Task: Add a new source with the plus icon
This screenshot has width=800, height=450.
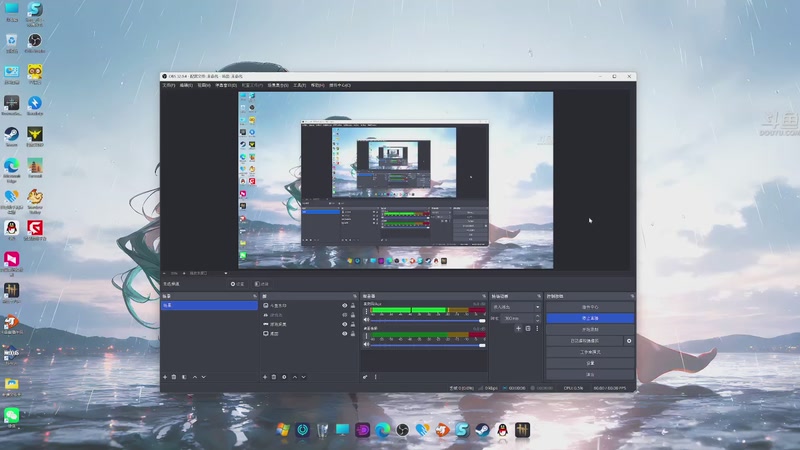Action: coord(265,377)
